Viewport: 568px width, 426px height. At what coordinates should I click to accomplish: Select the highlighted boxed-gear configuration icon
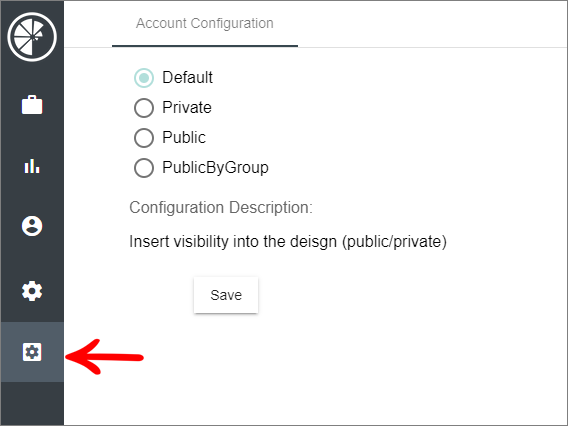[x=32, y=352]
